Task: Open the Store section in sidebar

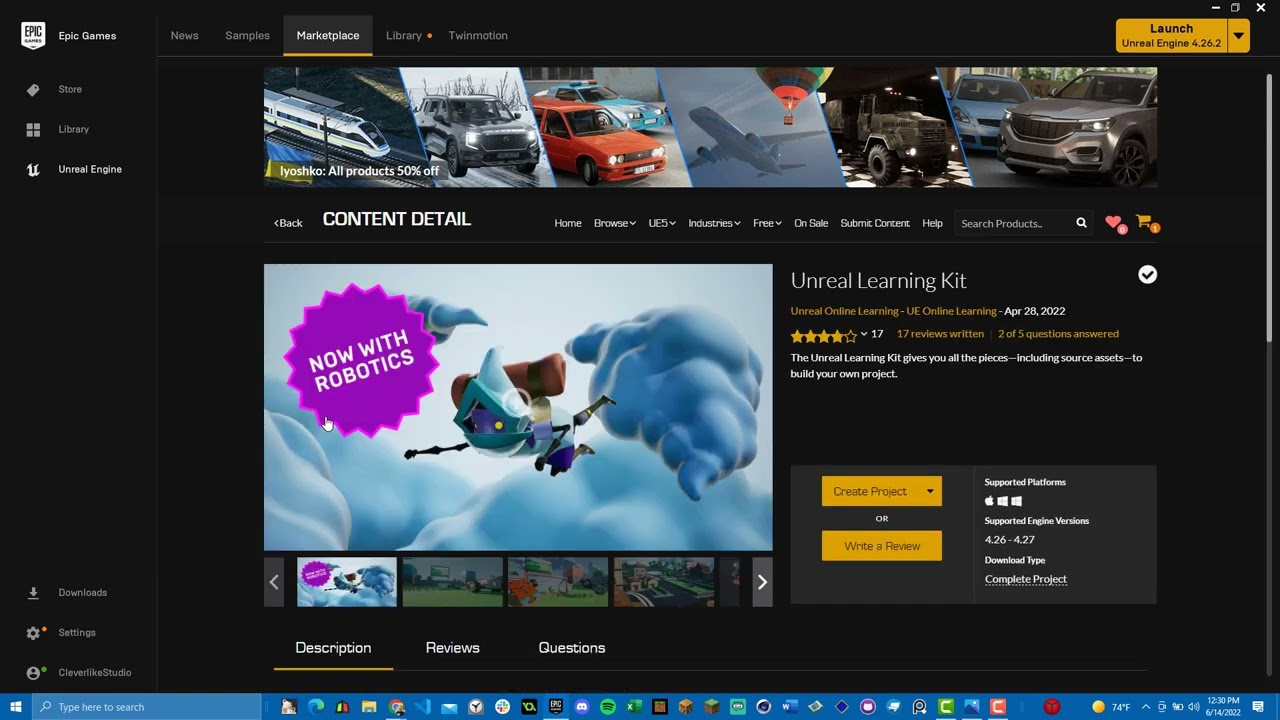Action: coord(70,89)
